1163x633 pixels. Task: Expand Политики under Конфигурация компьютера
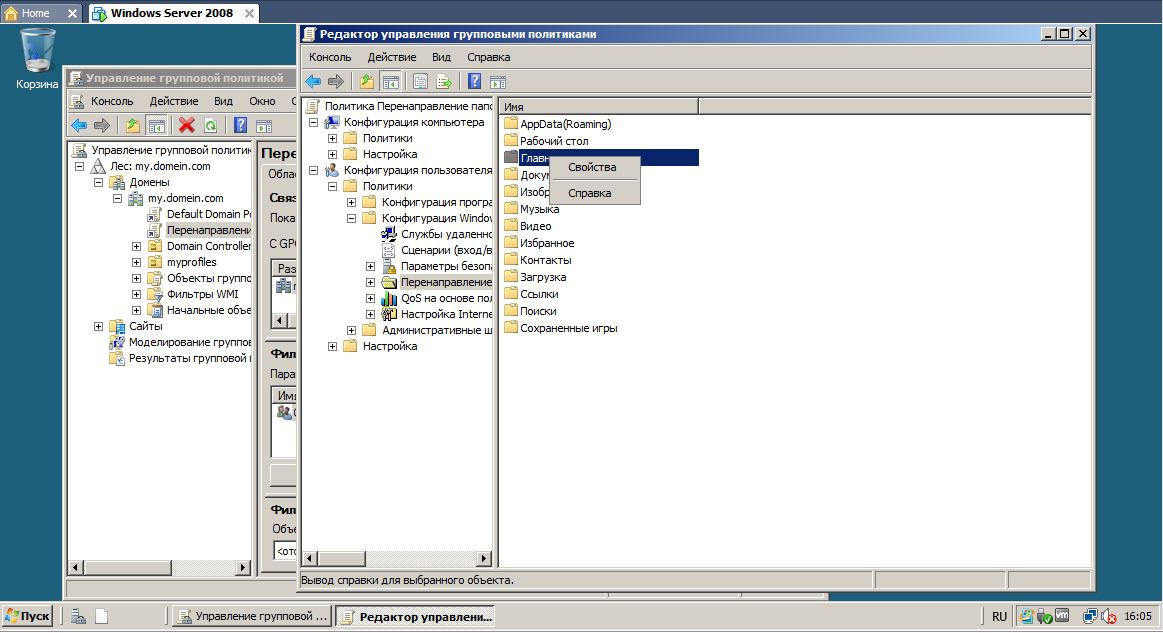(x=332, y=139)
